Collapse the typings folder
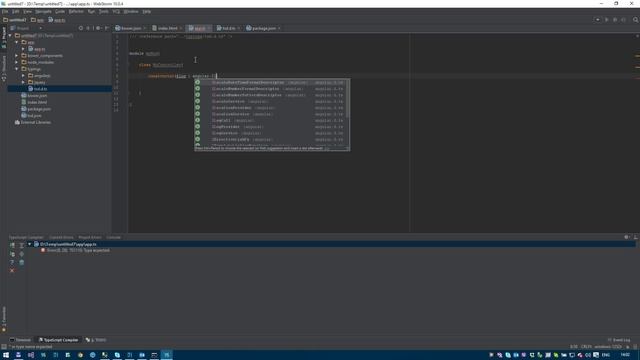Screen dimensions: 640x360 pos(17,69)
